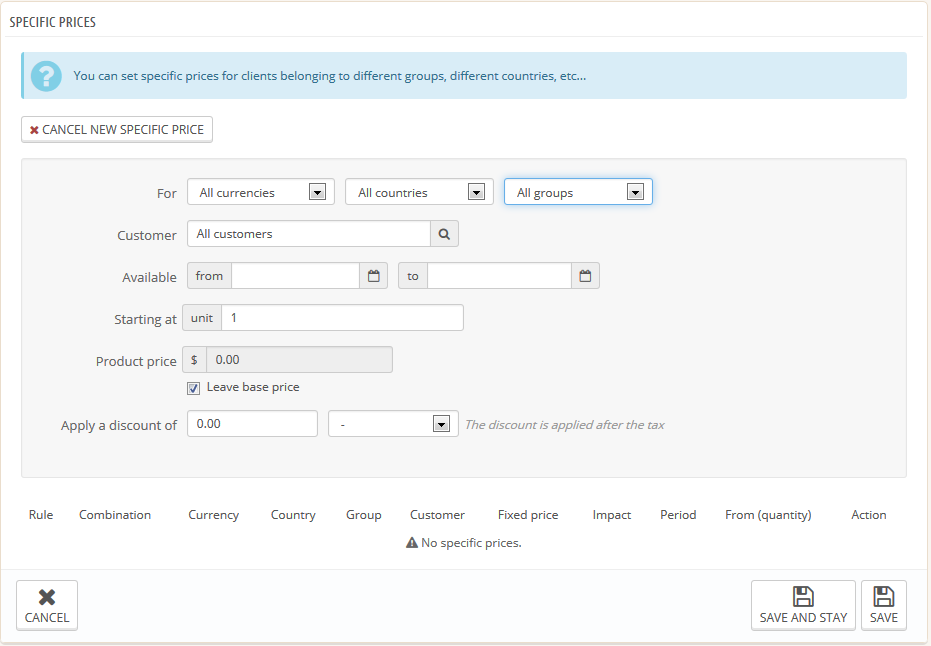Open the 'from' date calendar icon
931x646 pixels.
373,276
